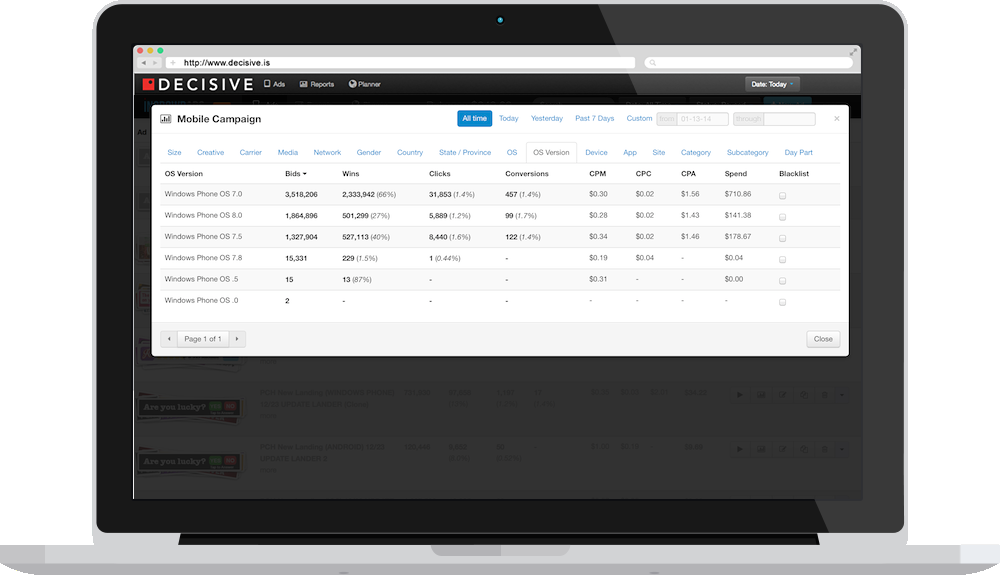Open the Reports section in navbar
Image resolution: width=1000 pixels, height=575 pixels.
click(317, 84)
